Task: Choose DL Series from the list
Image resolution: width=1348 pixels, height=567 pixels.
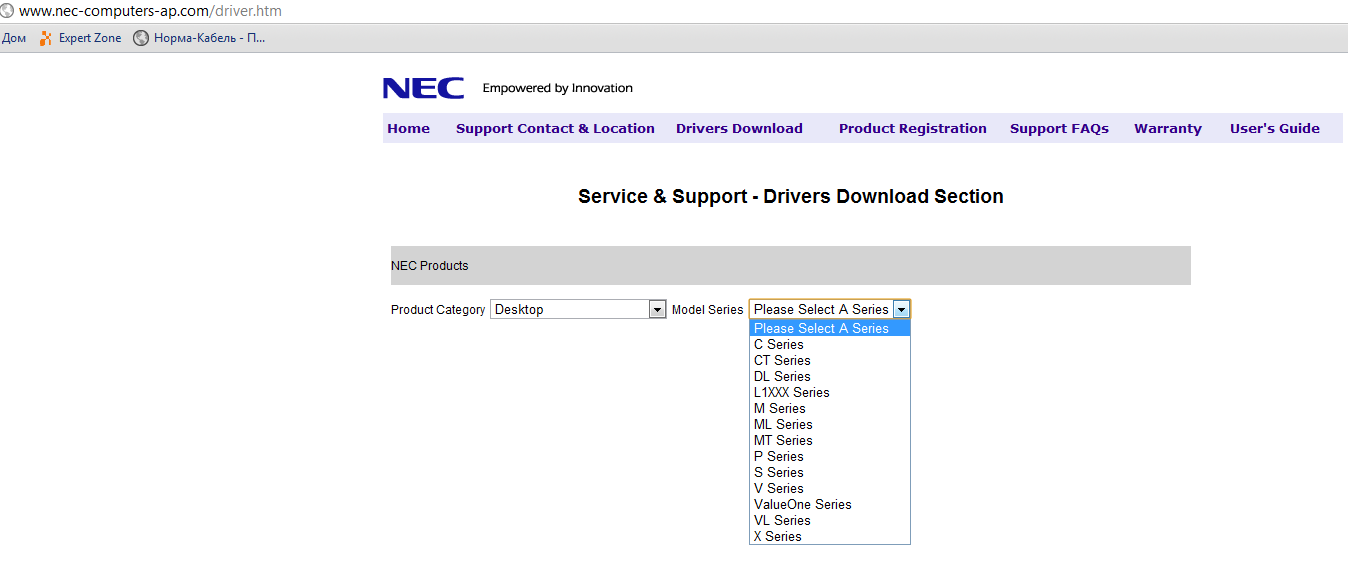Action: [x=830, y=376]
